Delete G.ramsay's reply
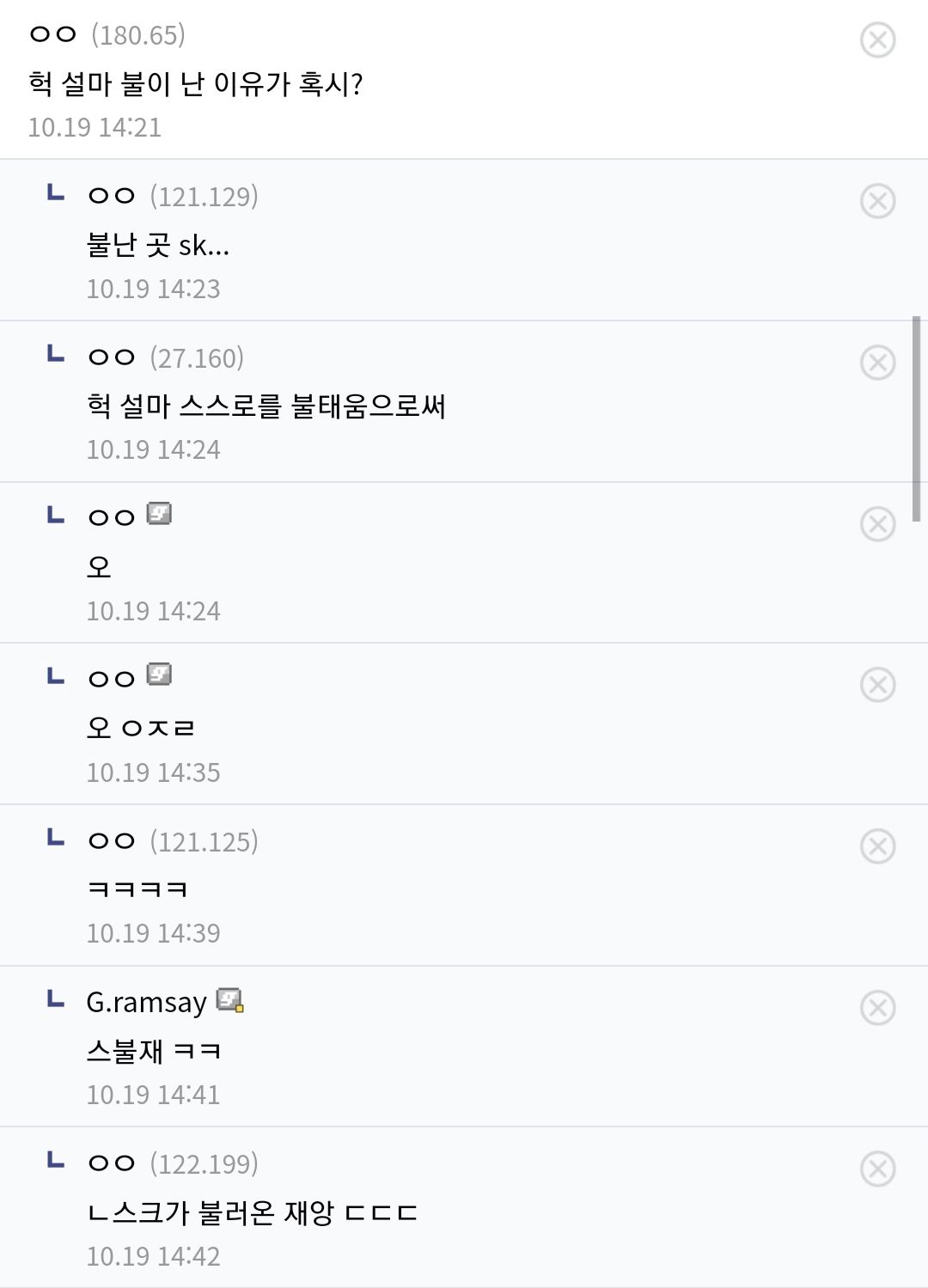This screenshot has height=1288, width=928. pos(877,1008)
